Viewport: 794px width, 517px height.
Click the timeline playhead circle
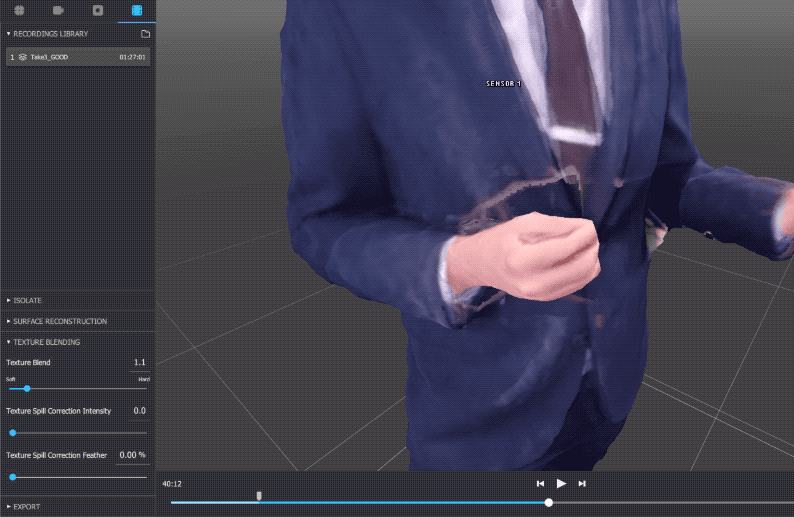549,502
